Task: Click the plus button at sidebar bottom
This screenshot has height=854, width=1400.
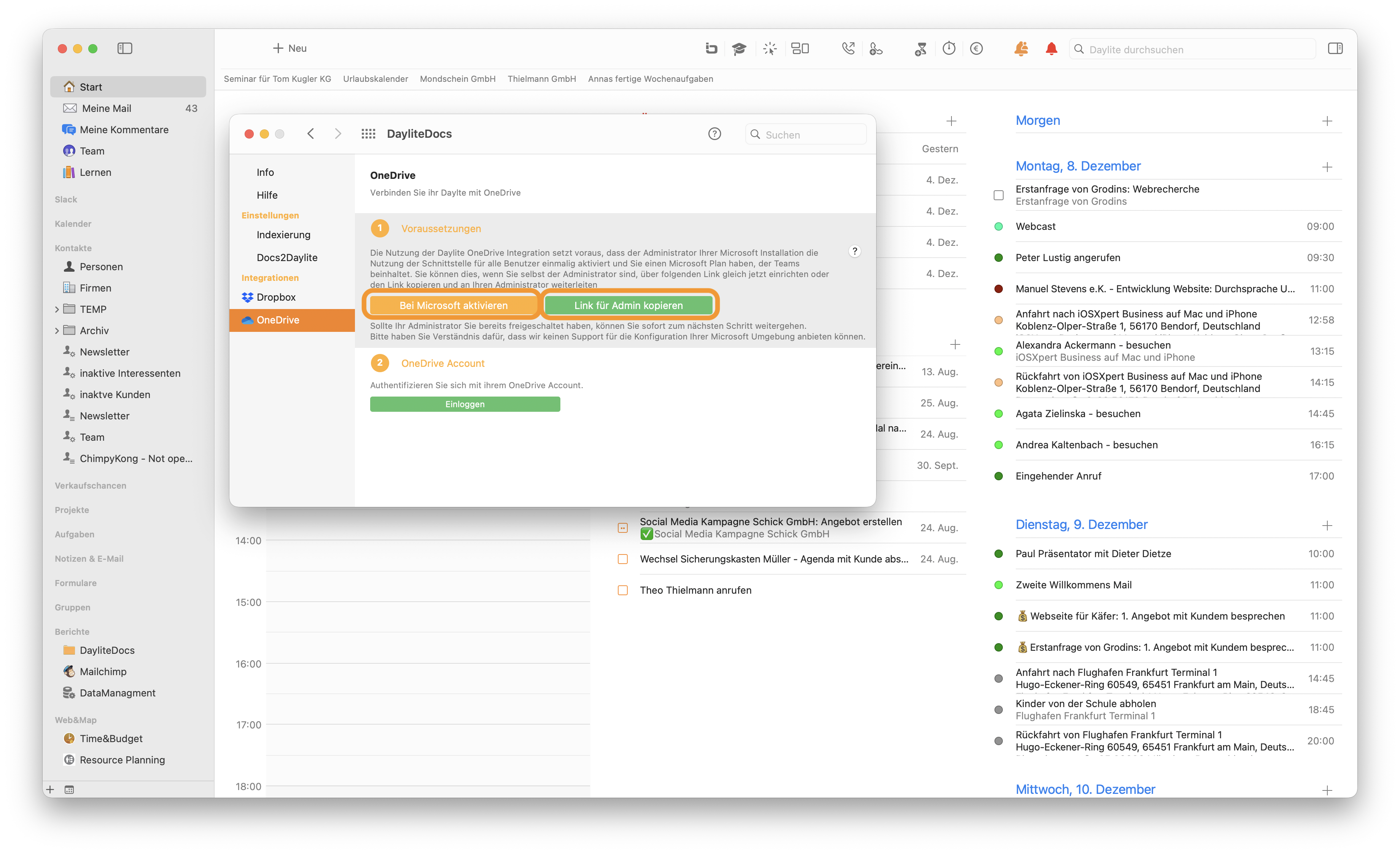Action: (x=50, y=789)
